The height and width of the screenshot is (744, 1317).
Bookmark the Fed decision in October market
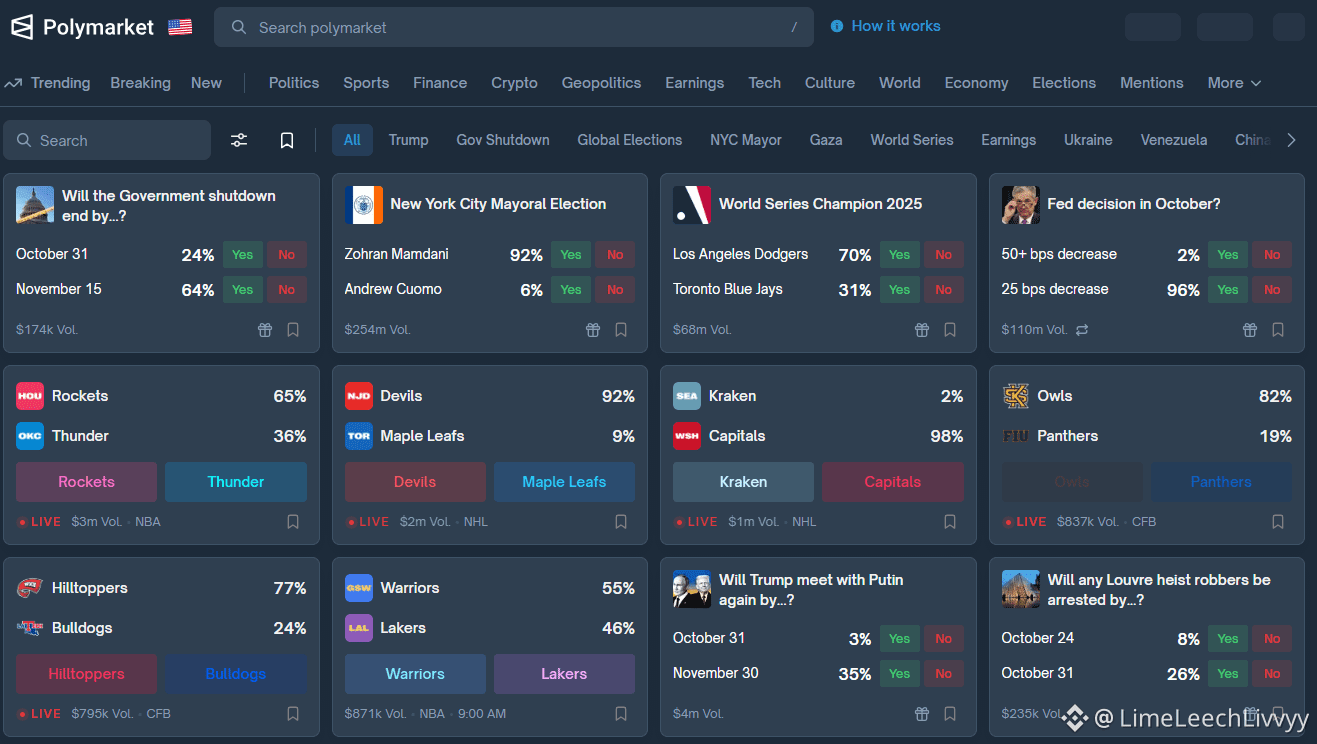tap(1278, 329)
